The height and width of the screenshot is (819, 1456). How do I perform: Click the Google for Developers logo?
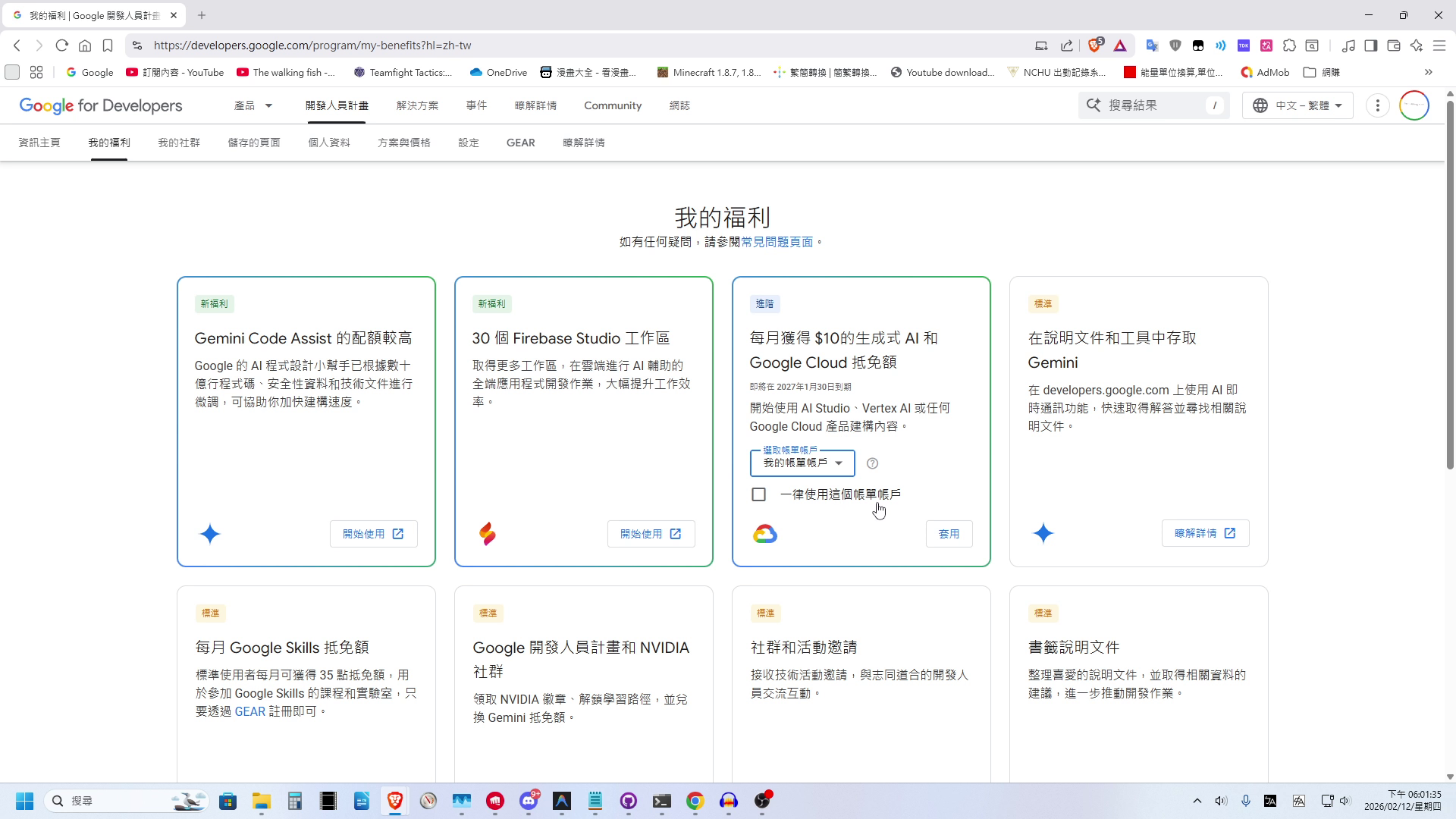101,105
